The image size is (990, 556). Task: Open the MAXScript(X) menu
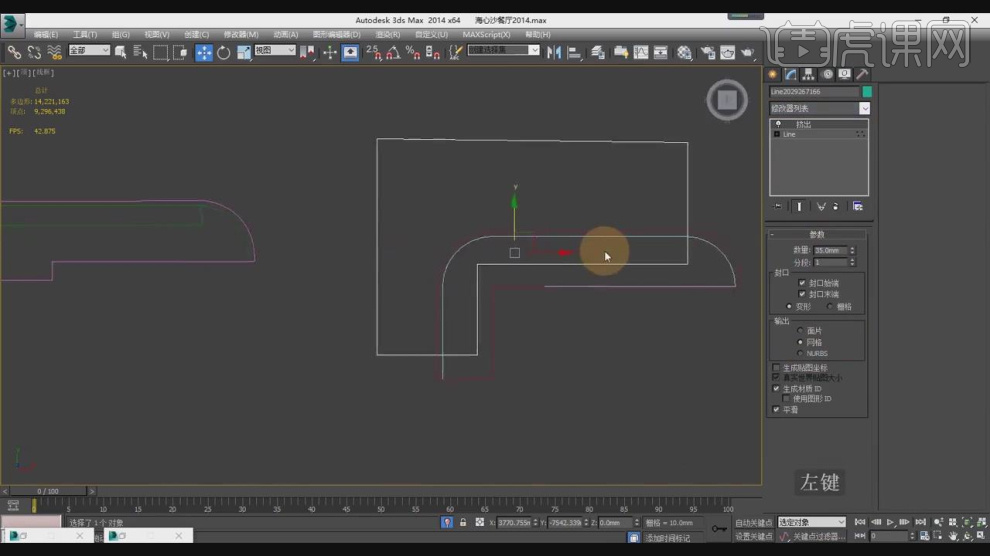[x=486, y=34]
